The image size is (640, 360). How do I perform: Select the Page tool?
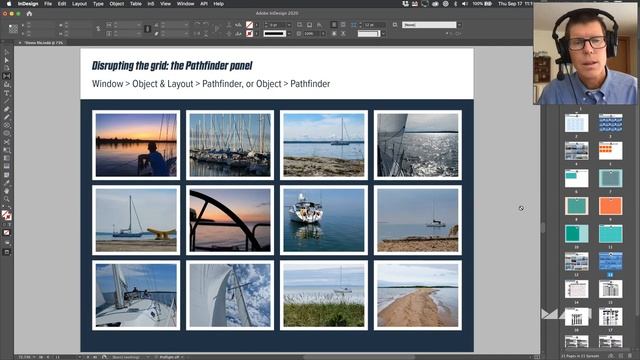coord(7,68)
